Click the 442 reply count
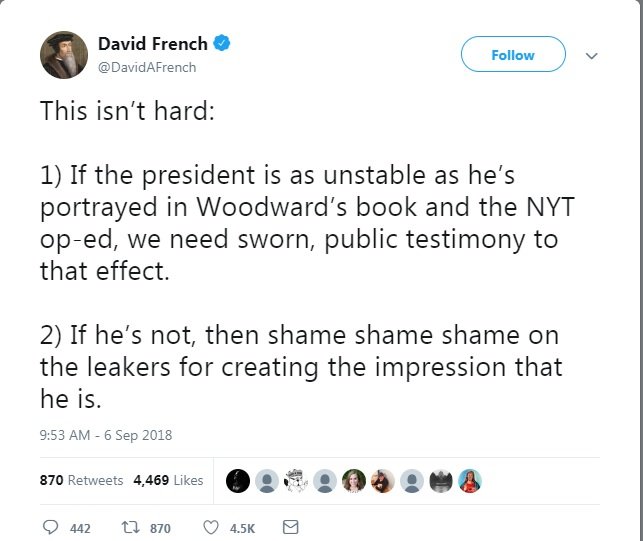The width and height of the screenshot is (643, 541). coord(80,528)
